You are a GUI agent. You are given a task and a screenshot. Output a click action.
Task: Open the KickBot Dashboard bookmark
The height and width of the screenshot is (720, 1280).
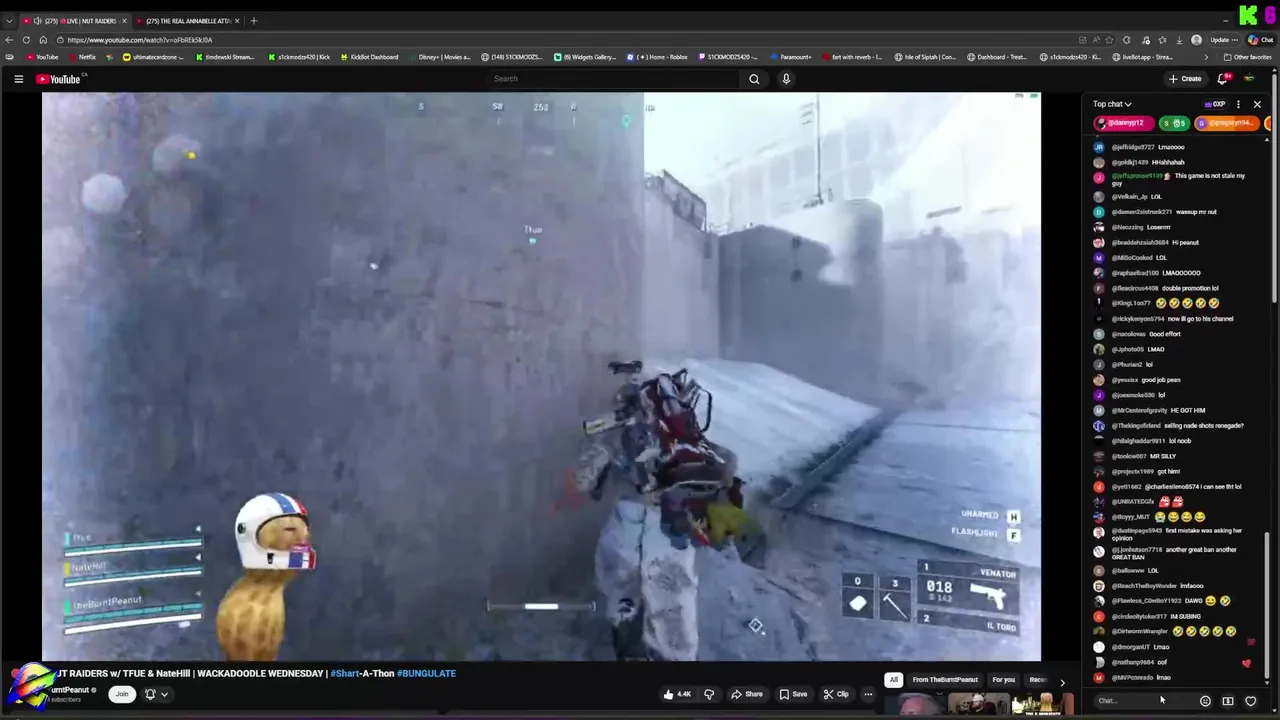(x=369, y=57)
